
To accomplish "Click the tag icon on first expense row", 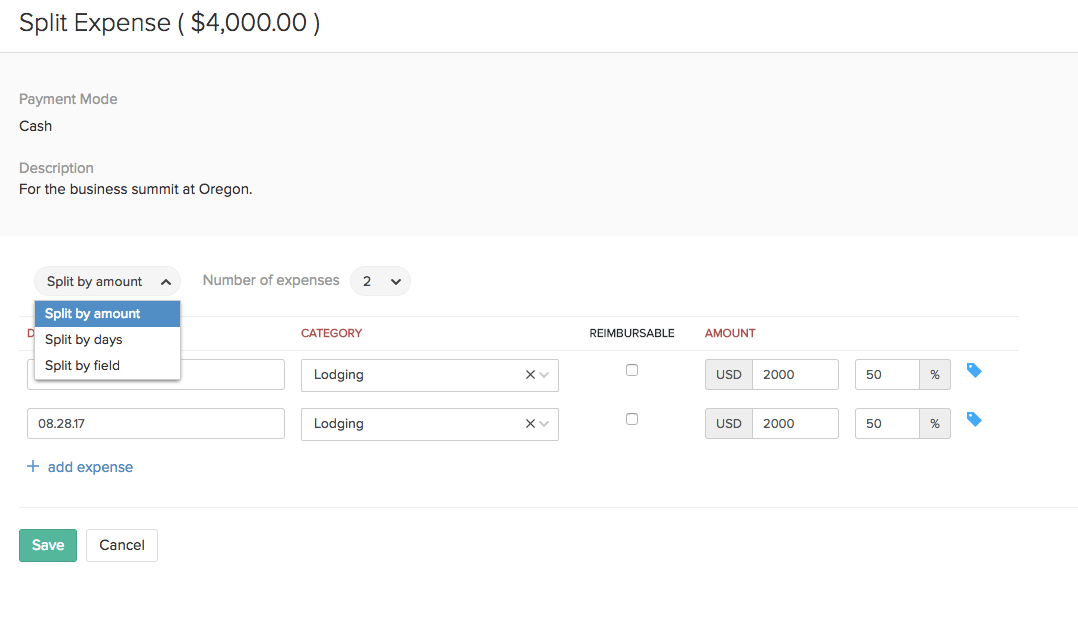I will coord(973,371).
